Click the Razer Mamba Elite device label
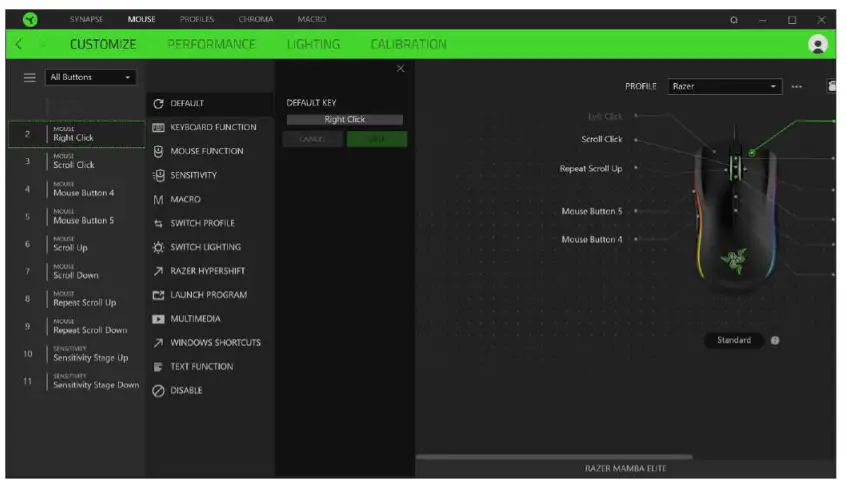The image size is (847, 485). click(x=626, y=469)
